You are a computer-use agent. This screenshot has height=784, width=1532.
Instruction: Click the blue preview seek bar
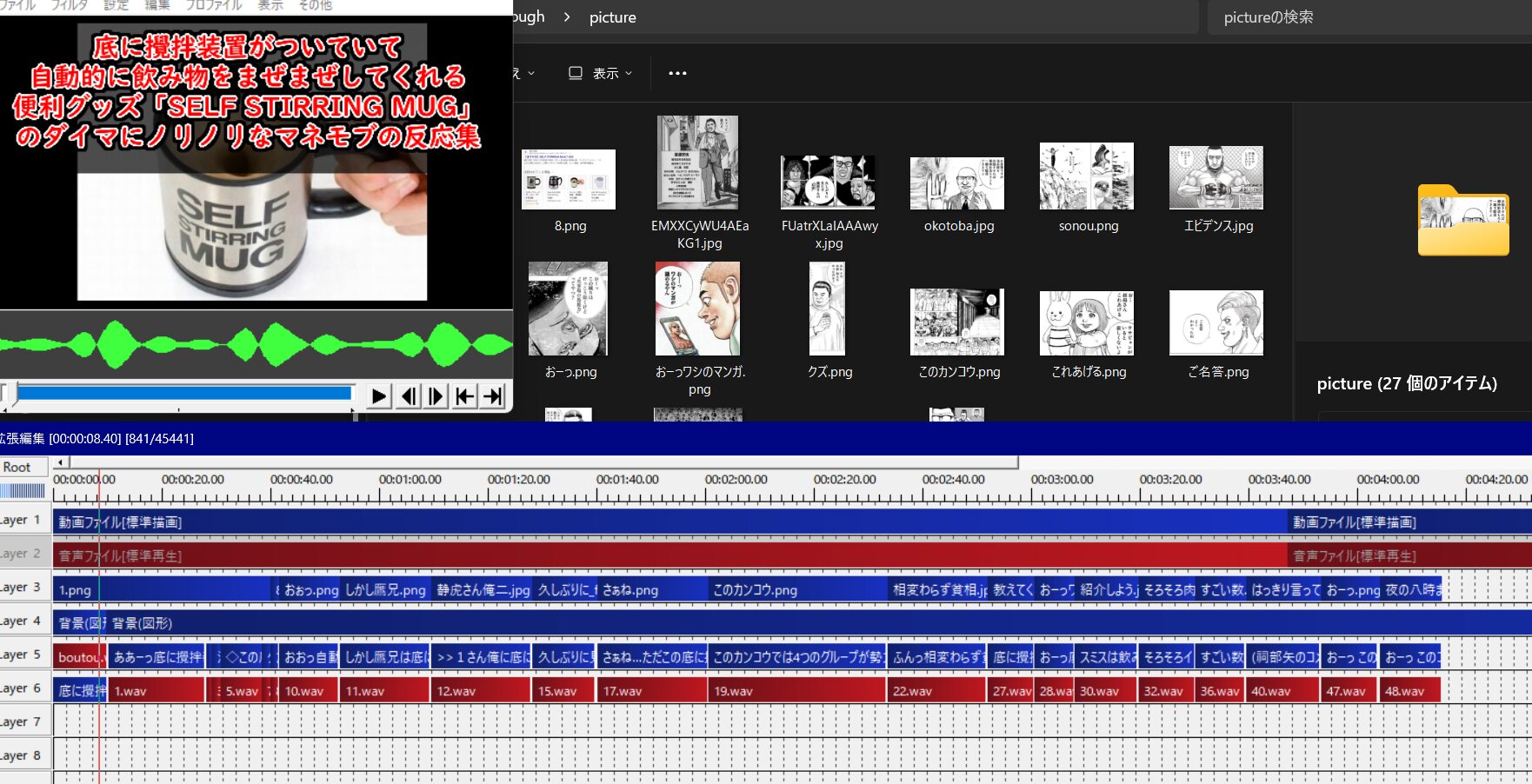[184, 393]
